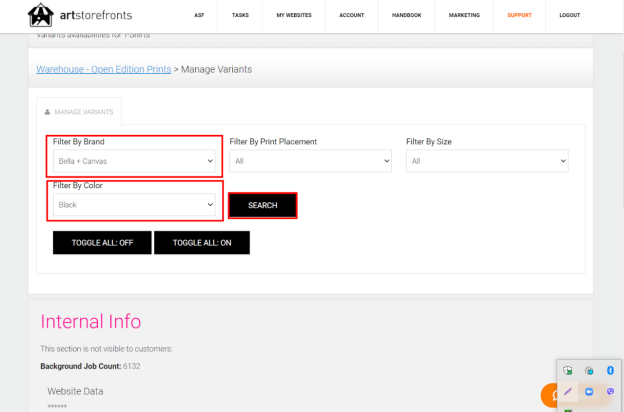Click the Internal Info heading
624x412 pixels.
[91, 321]
